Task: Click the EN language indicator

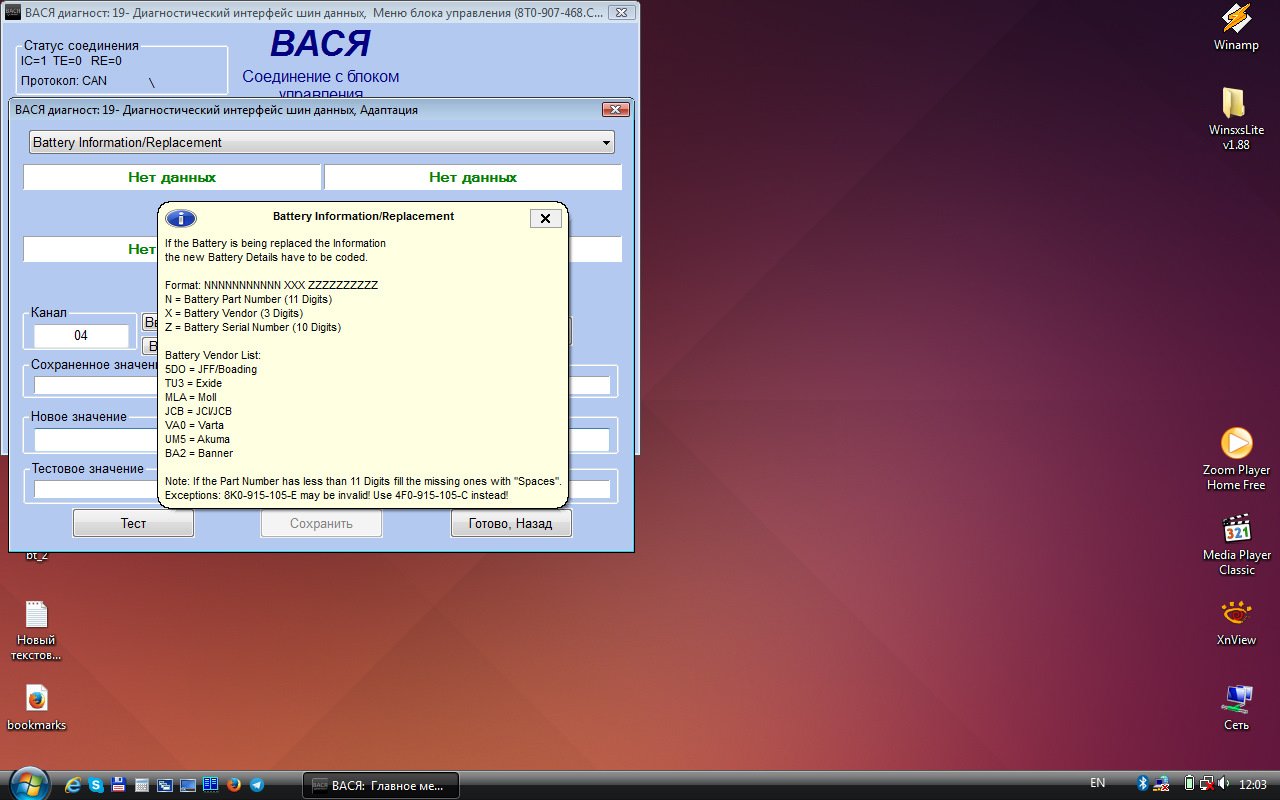Action: (x=1097, y=784)
